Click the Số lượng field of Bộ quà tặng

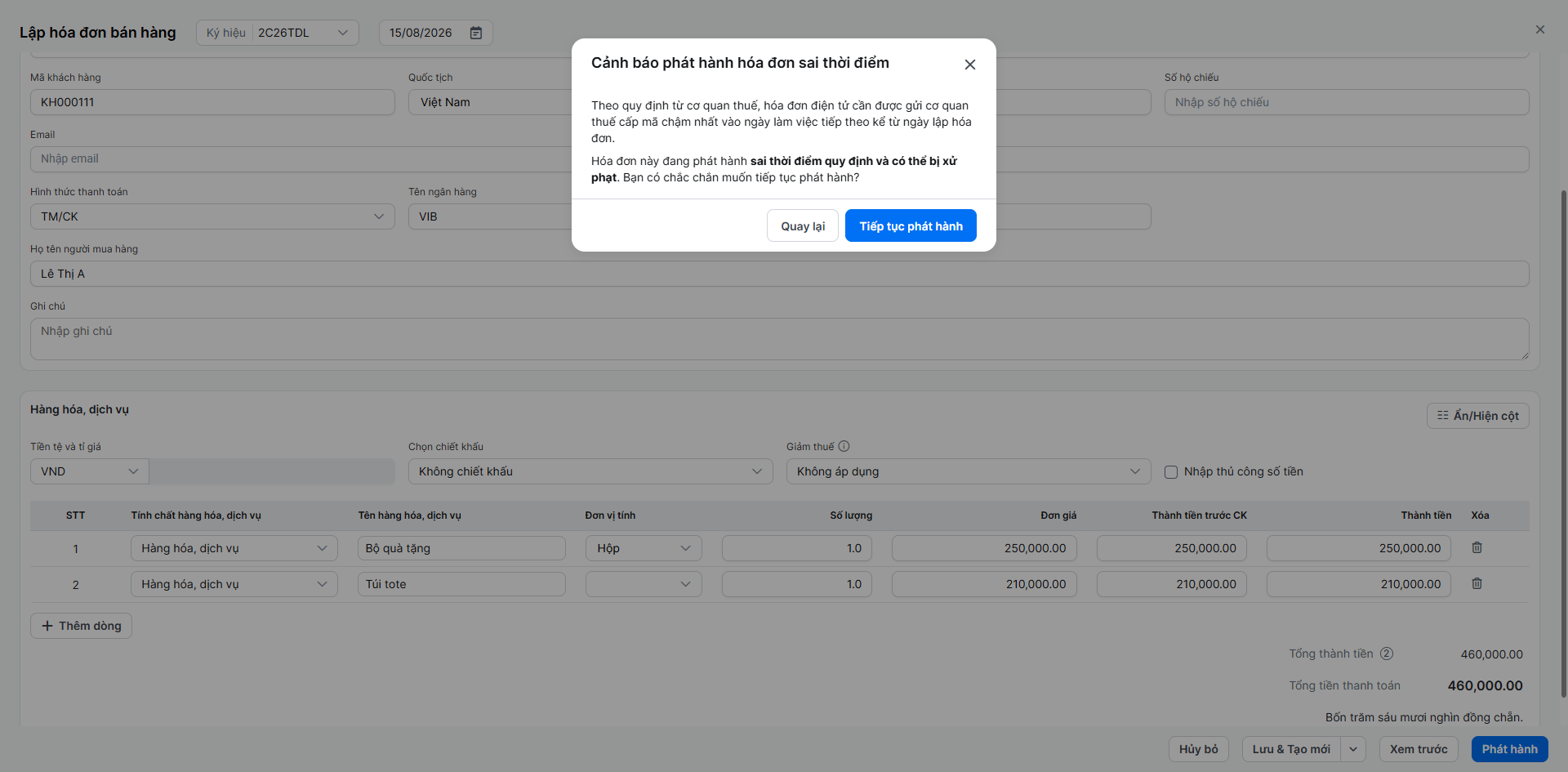(x=797, y=548)
